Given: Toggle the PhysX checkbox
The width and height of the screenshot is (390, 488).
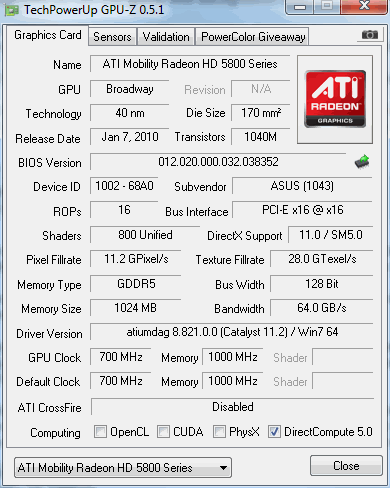Looking at the screenshot, I should tap(219, 431).
